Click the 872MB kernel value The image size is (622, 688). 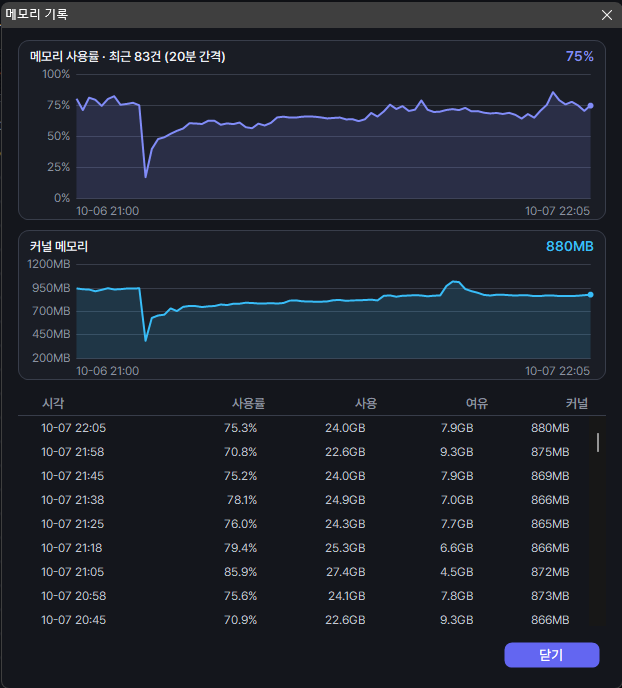coord(550,572)
